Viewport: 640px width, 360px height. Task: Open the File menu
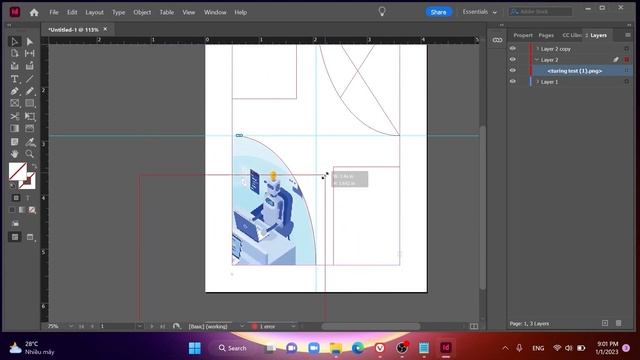(54, 12)
